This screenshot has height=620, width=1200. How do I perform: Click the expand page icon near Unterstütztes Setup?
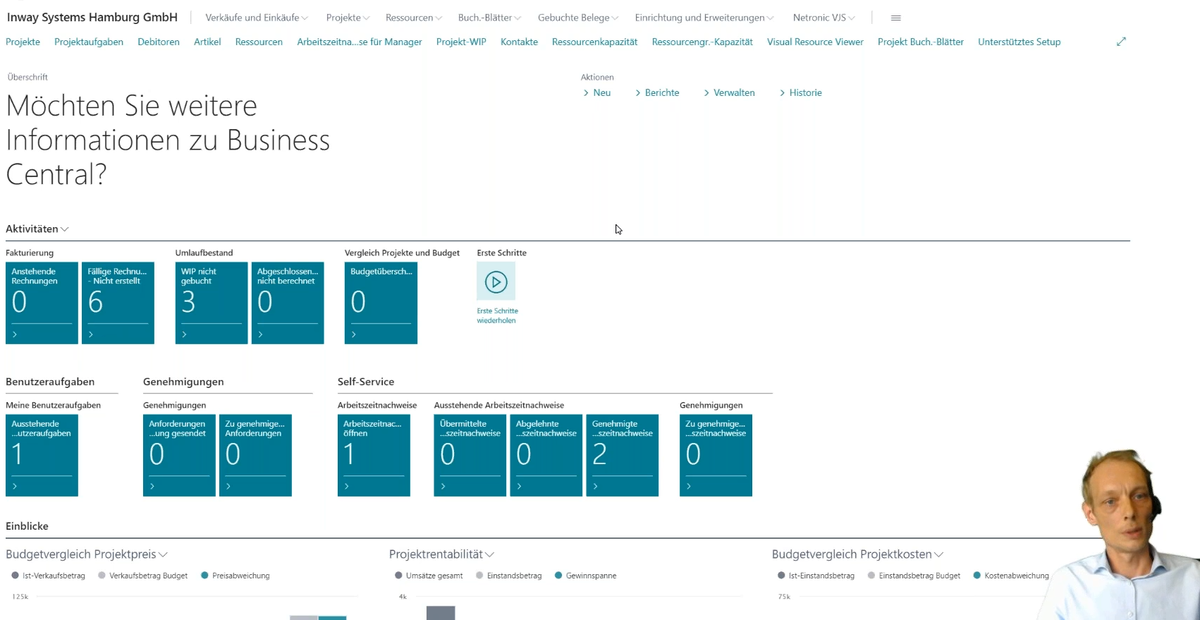(x=1121, y=42)
